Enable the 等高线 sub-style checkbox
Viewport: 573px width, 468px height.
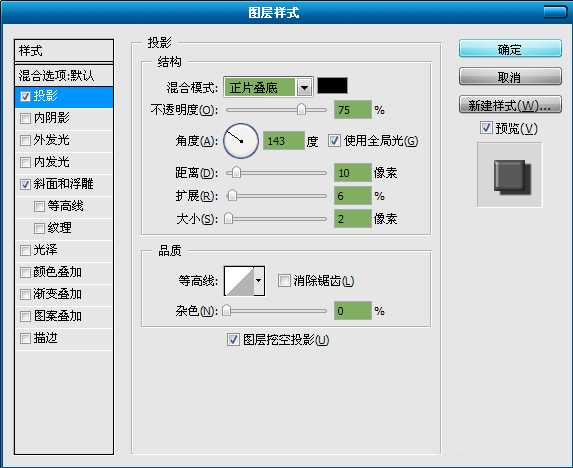pyautogui.click(x=39, y=206)
